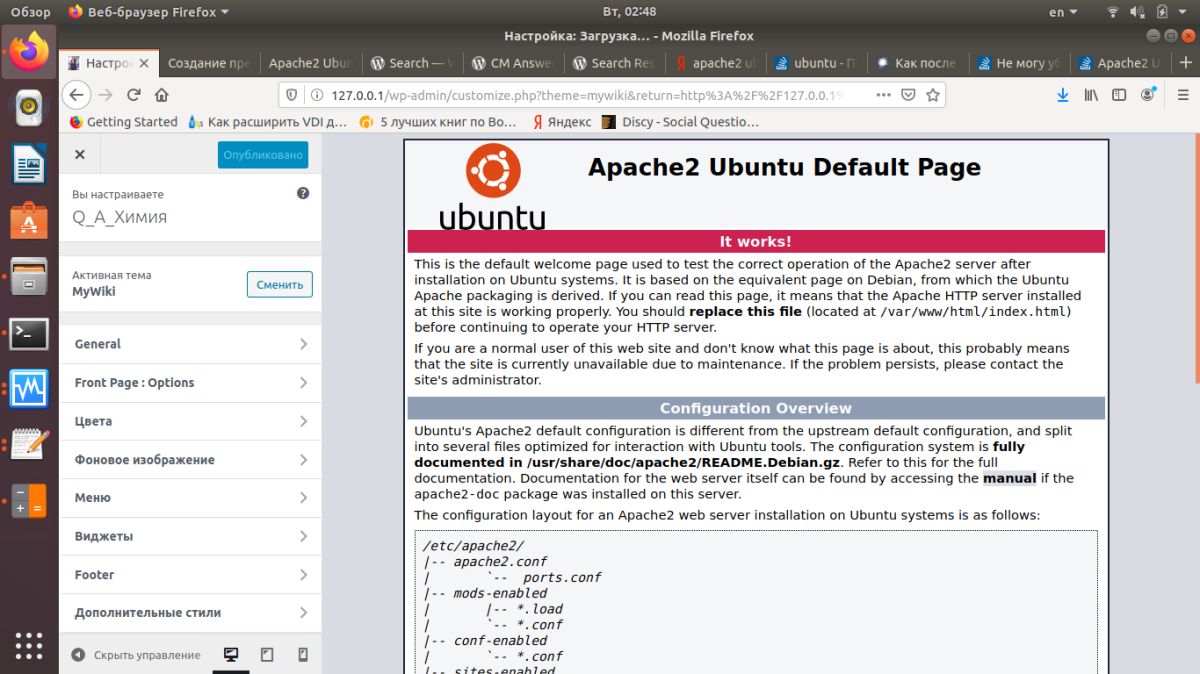Open en keyboard layout selector
Image resolution: width=1200 pixels, height=674 pixels.
1063,12
